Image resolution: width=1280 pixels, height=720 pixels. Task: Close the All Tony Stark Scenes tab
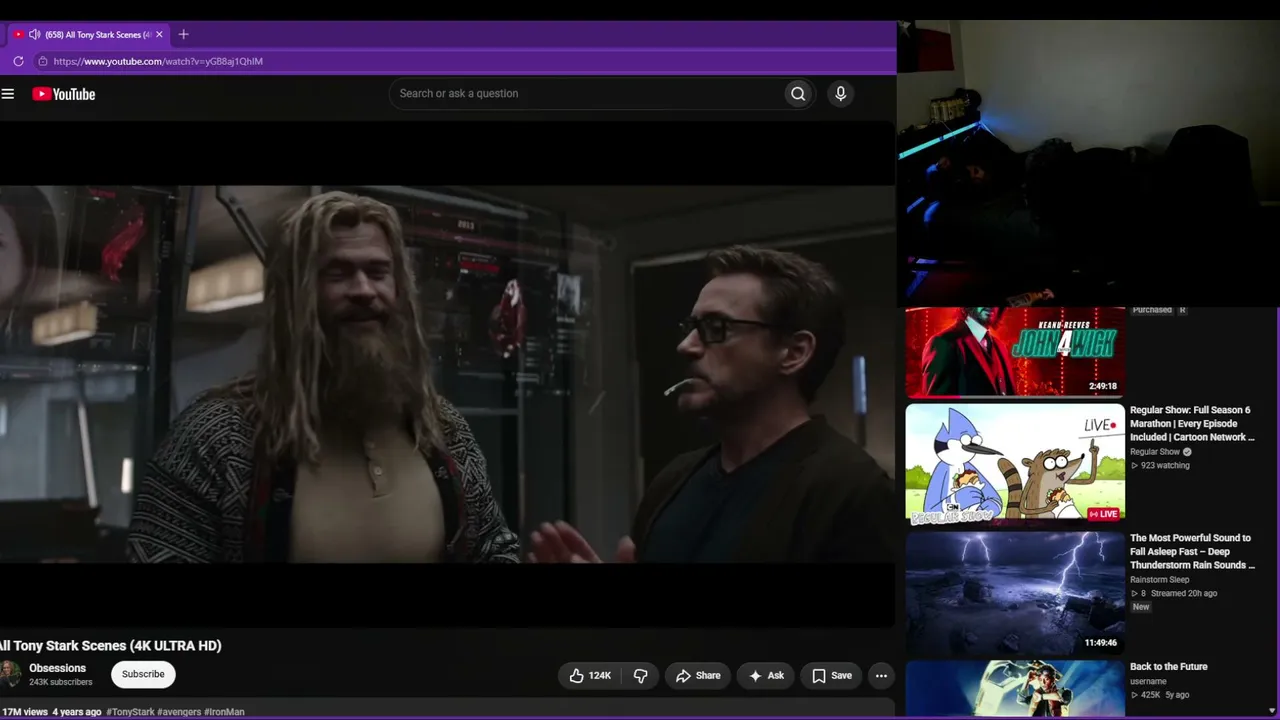[159, 34]
